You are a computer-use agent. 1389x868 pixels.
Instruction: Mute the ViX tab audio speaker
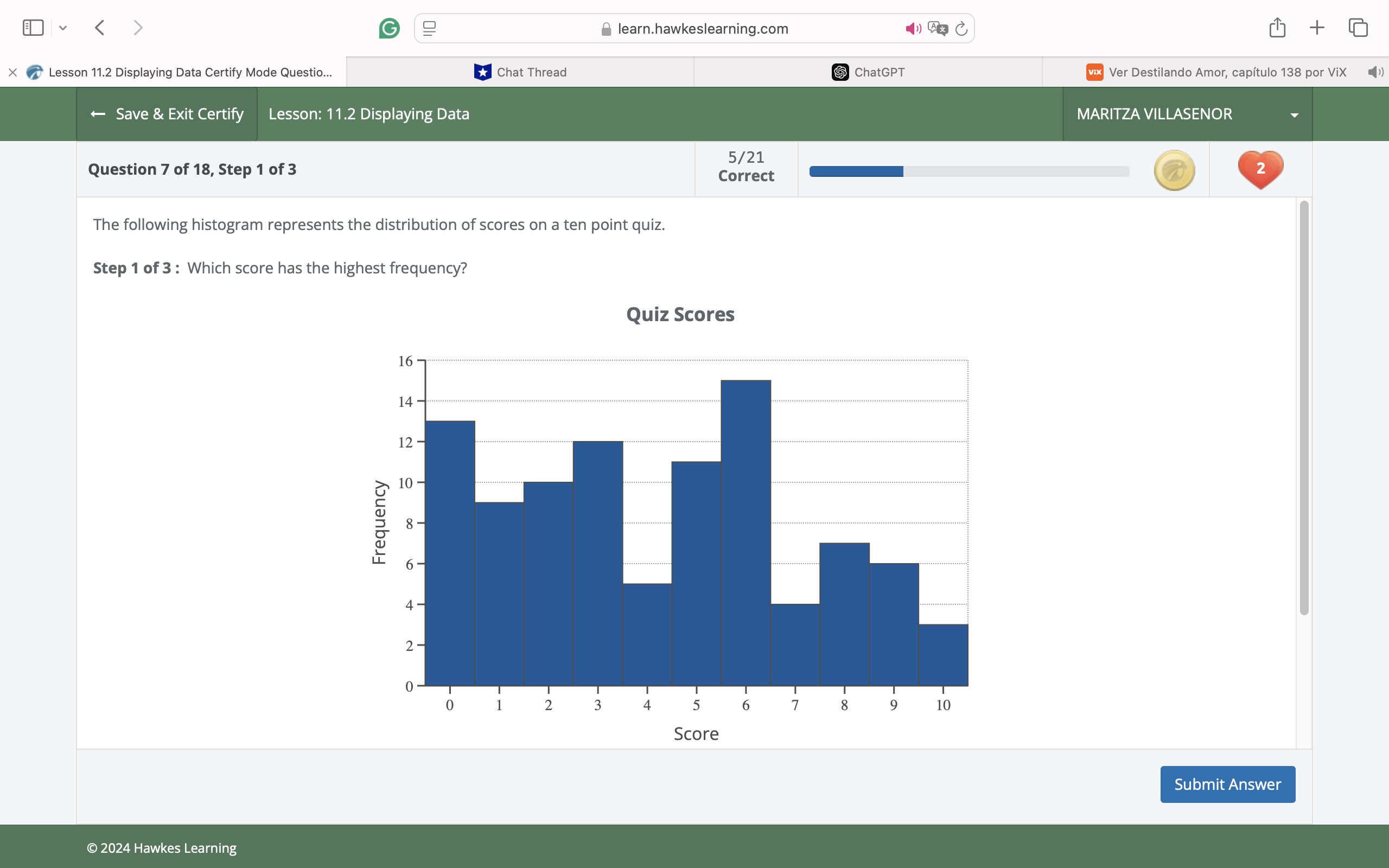point(1375,72)
